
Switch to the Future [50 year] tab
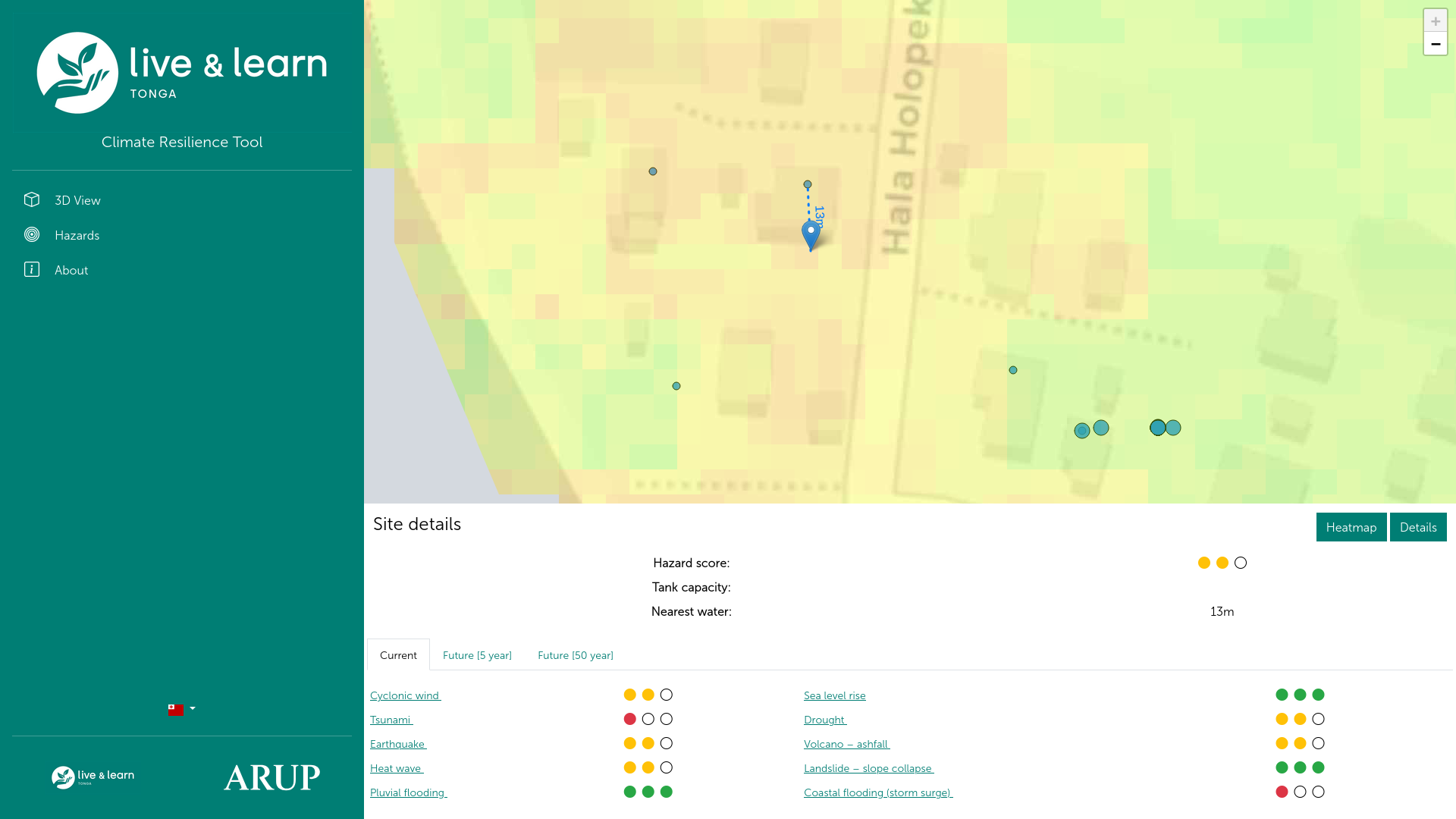tap(575, 655)
